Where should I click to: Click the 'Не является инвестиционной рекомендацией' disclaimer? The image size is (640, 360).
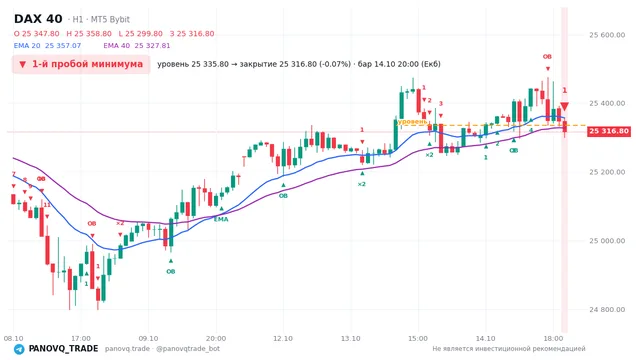coord(509,349)
